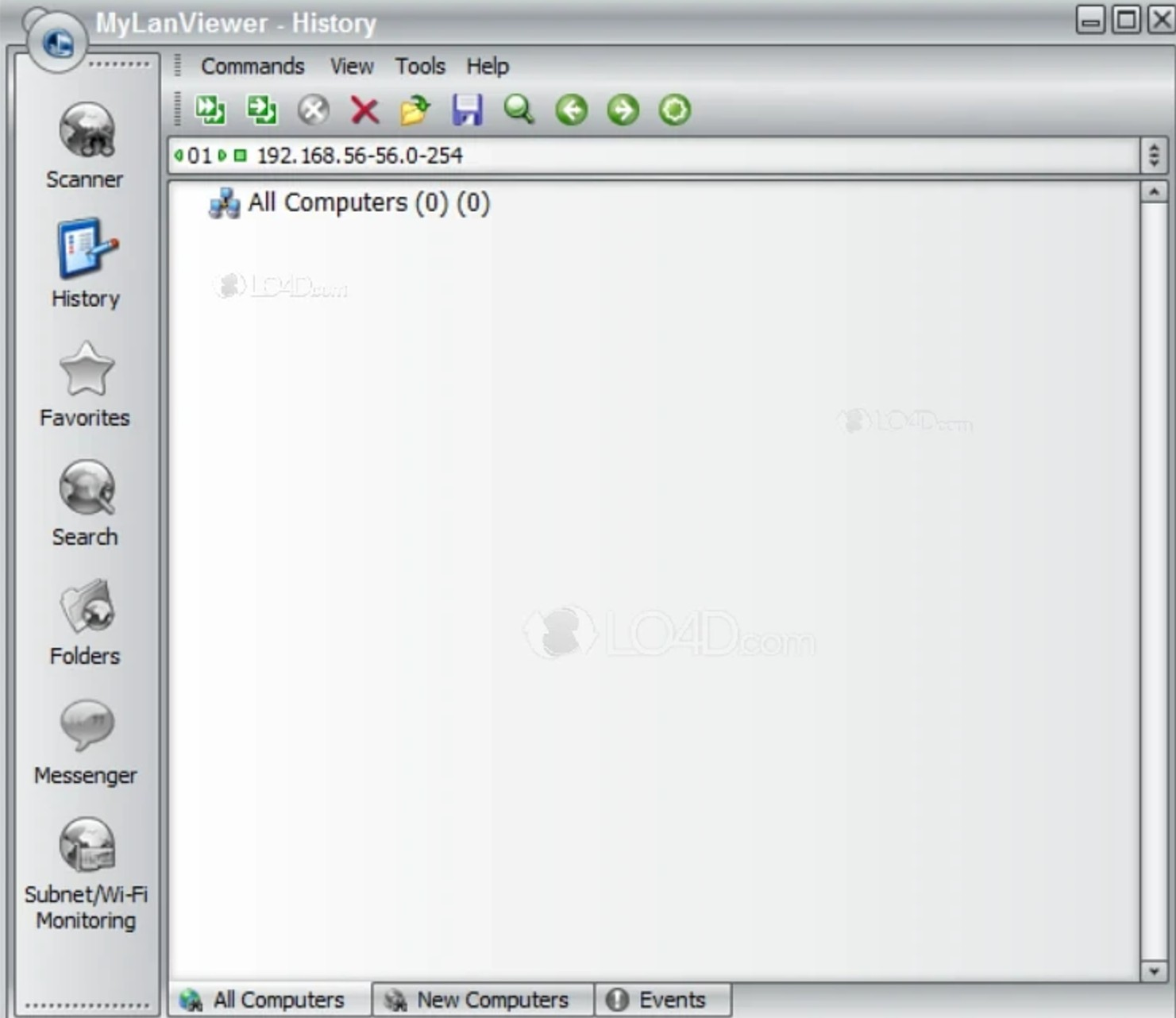Click the red X delete icon
Screen dimensions: 1176x1018
click(364, 110)
